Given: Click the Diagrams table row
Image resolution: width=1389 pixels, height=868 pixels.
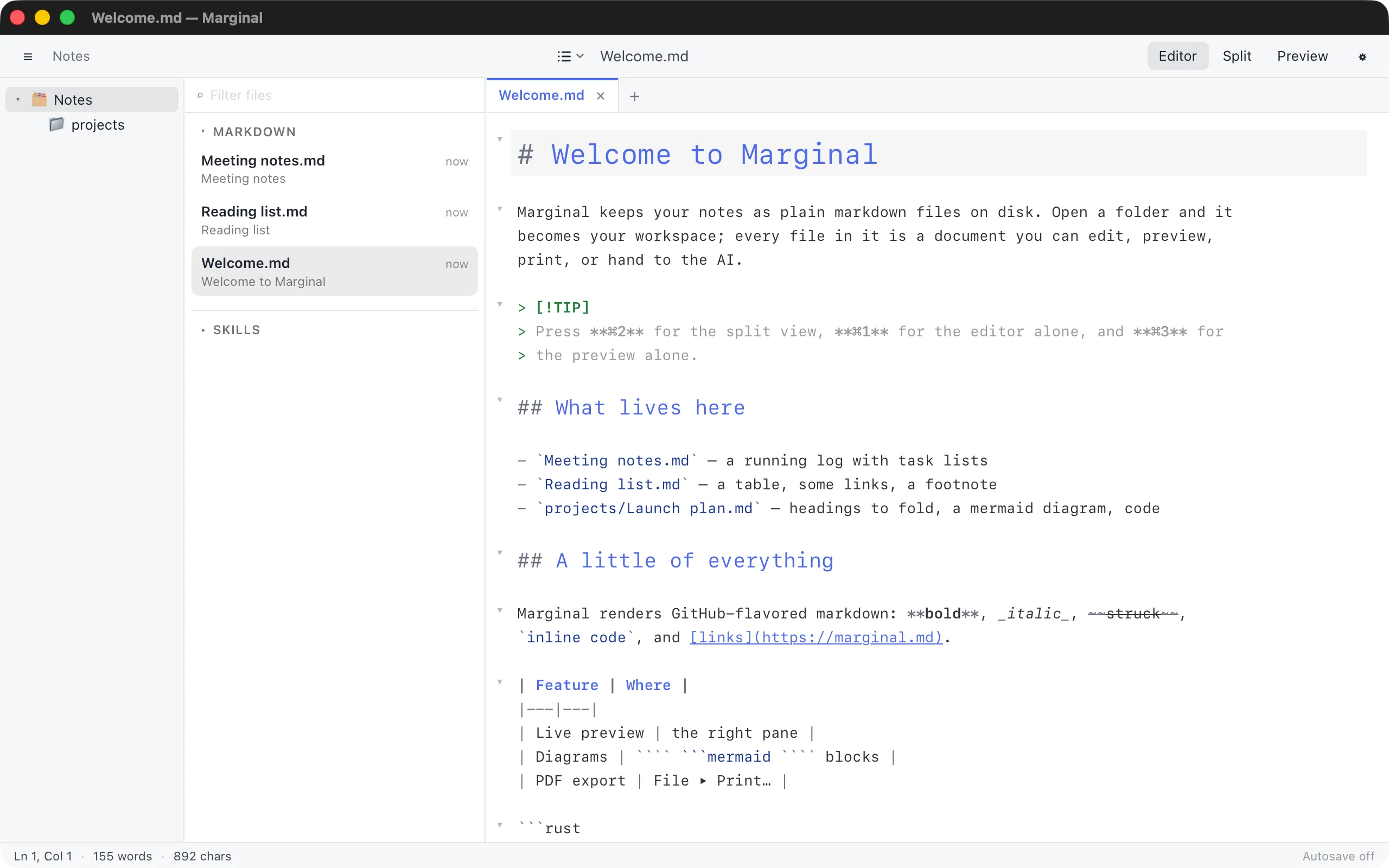Looking at the screenshot, I should (x=707, y=757).
